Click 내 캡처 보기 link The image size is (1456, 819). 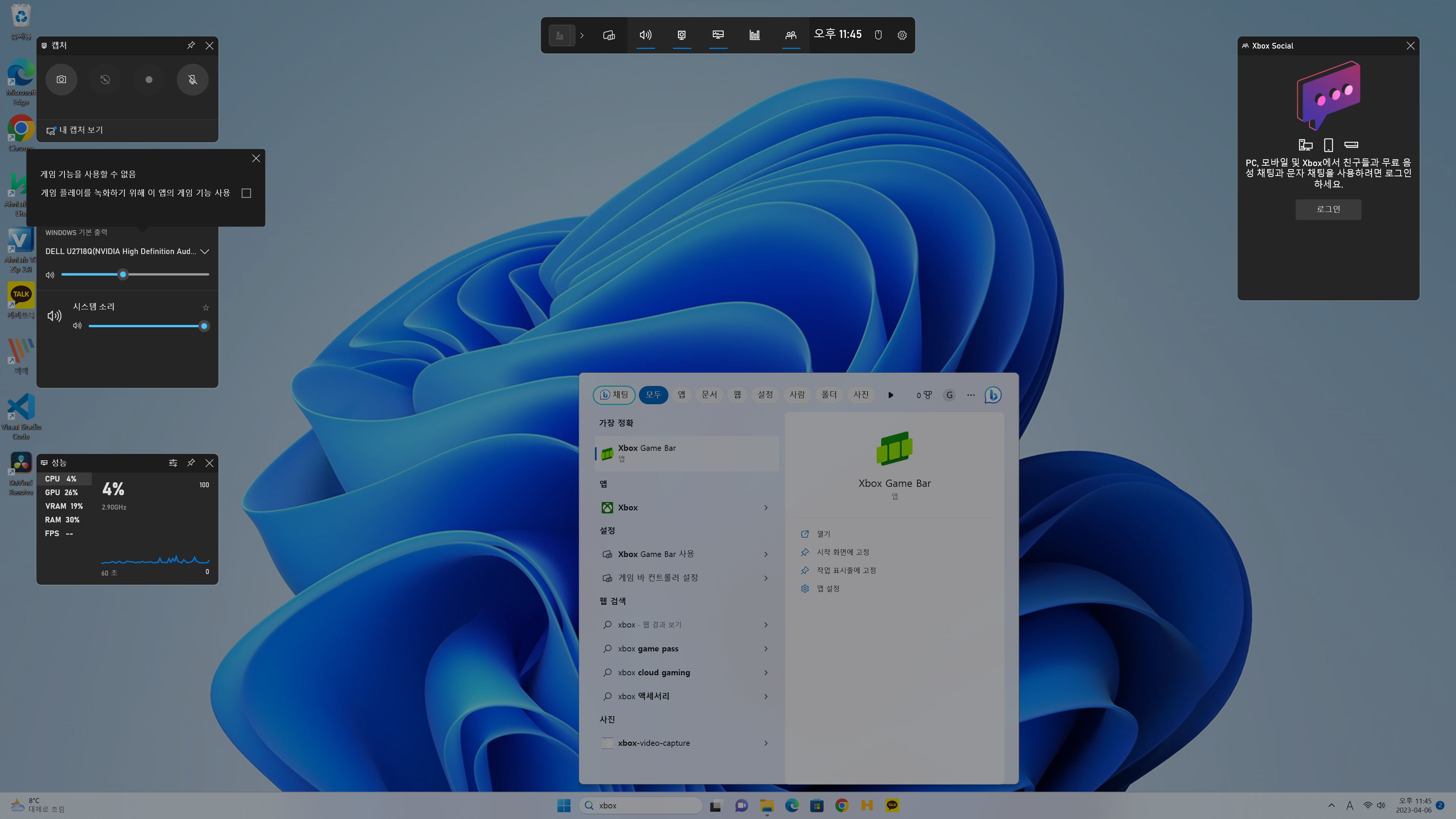tap(80, 130)
